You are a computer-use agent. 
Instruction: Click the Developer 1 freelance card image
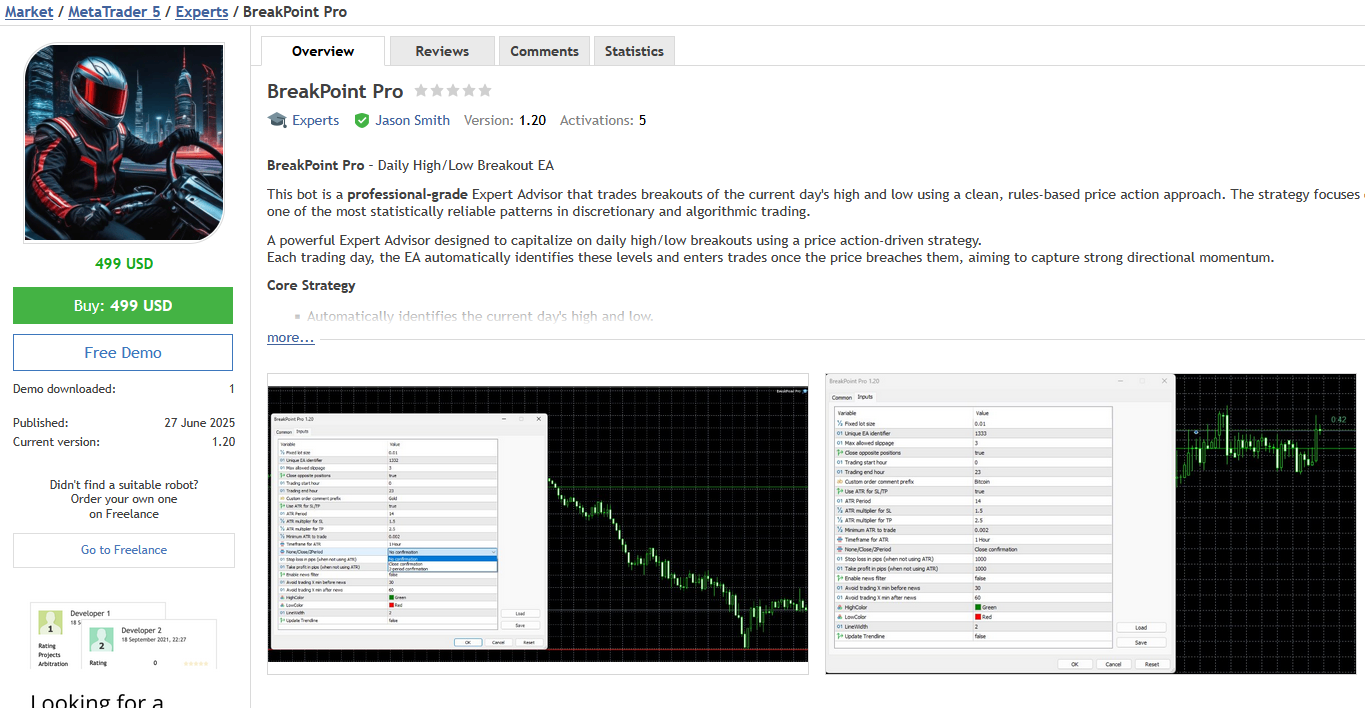[x=98, y=634]
